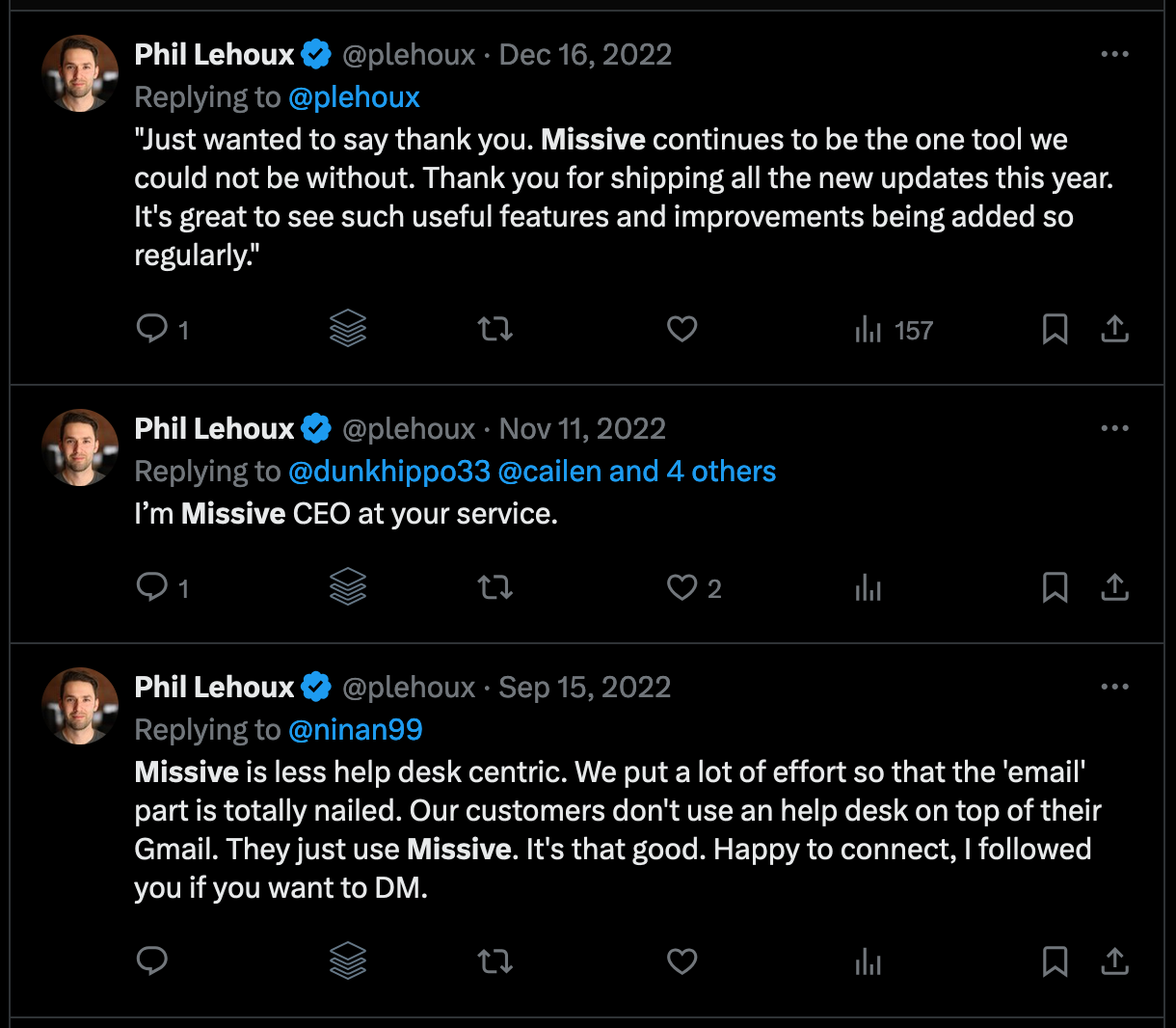Like the Dec 16 tweet heart icon
1176x1028 pixels.
coord(682,329)
